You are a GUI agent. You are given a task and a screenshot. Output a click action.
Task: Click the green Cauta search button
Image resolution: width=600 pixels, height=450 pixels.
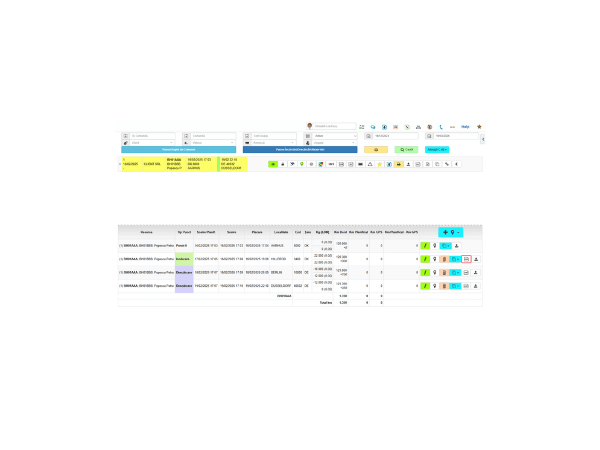(x=408, y=149)
